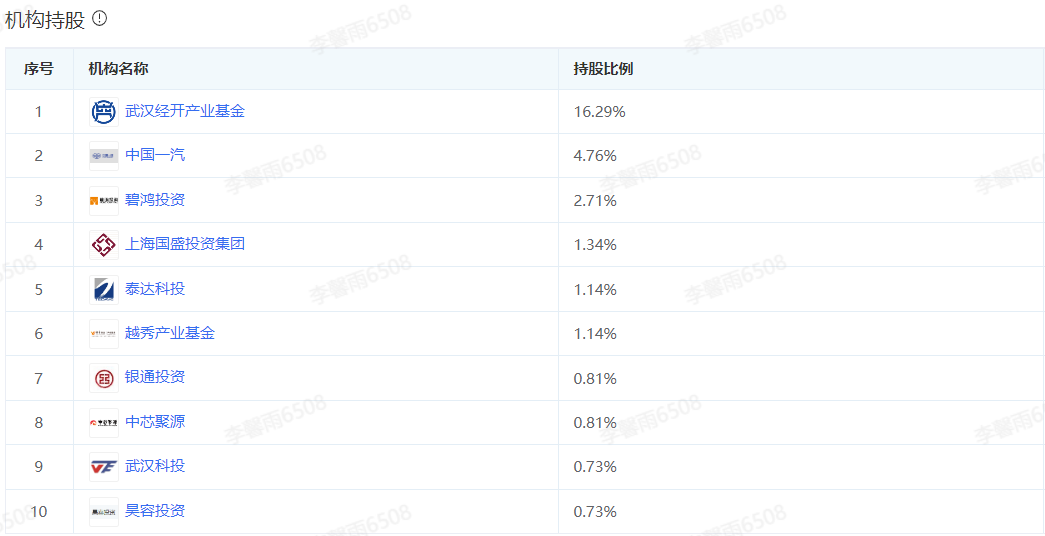This screenshot has width=1045, height=536.
Task: Click the 碧鸿投资 logo icon
Action: click(x=104, y=201)
